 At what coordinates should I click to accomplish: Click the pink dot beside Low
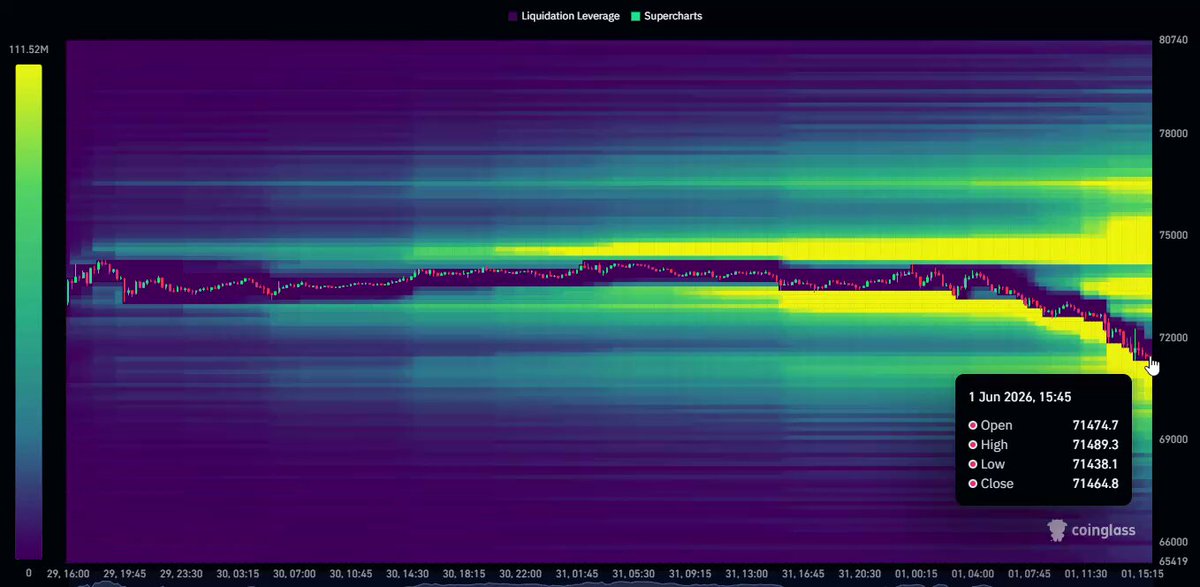point(972,464)
